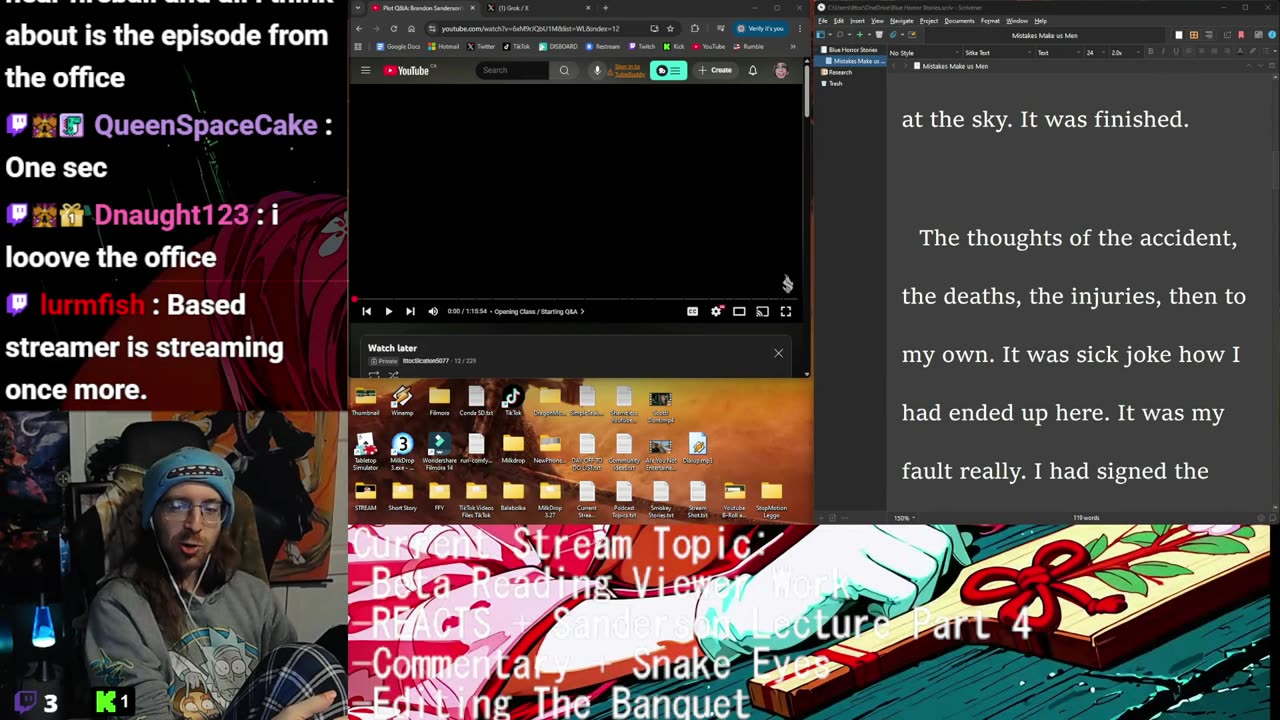Switch video to theater mode
The width and height of the screenshot is (1280, 720).
(x=739, y=311)
